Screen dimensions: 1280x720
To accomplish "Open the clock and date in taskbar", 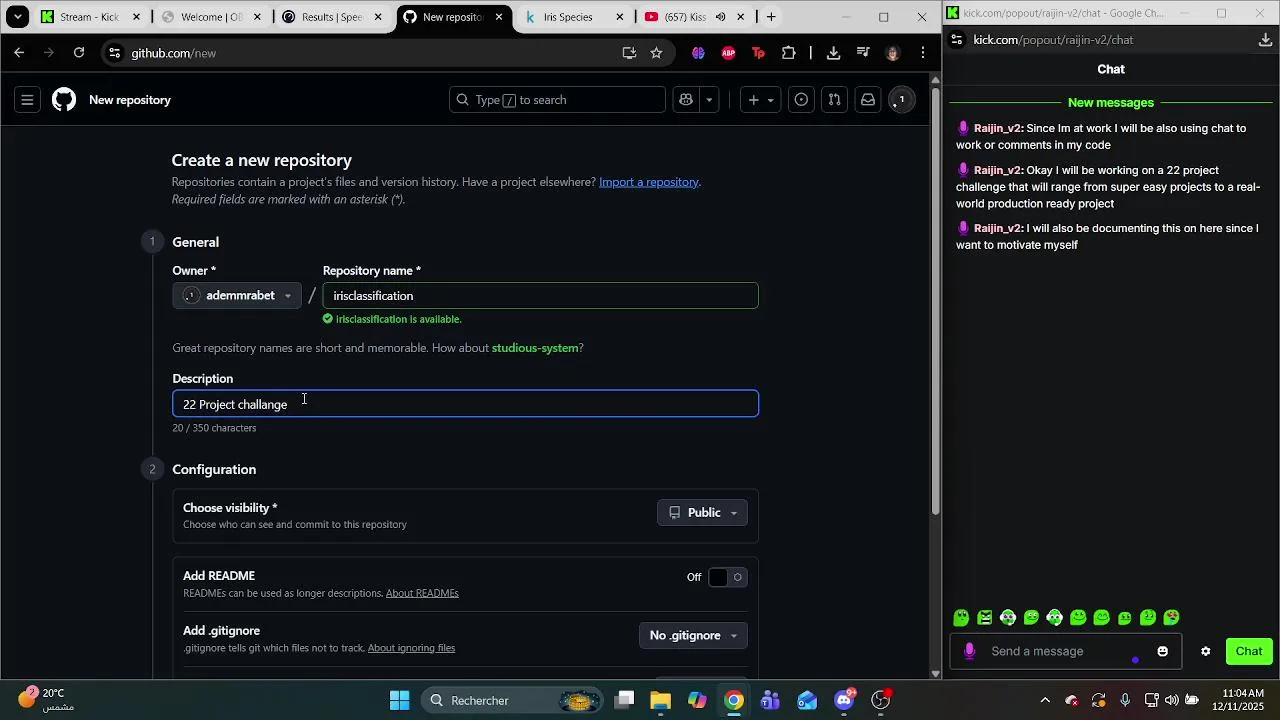I will pos(1243,700).
